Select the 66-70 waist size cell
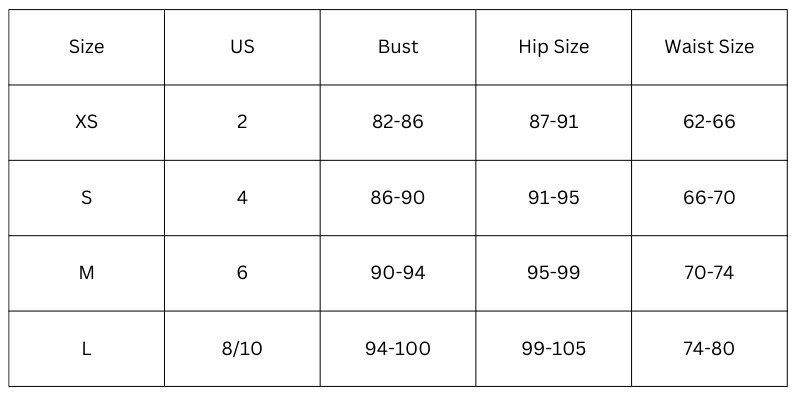800x400 pixels. [x=709, y=198]
